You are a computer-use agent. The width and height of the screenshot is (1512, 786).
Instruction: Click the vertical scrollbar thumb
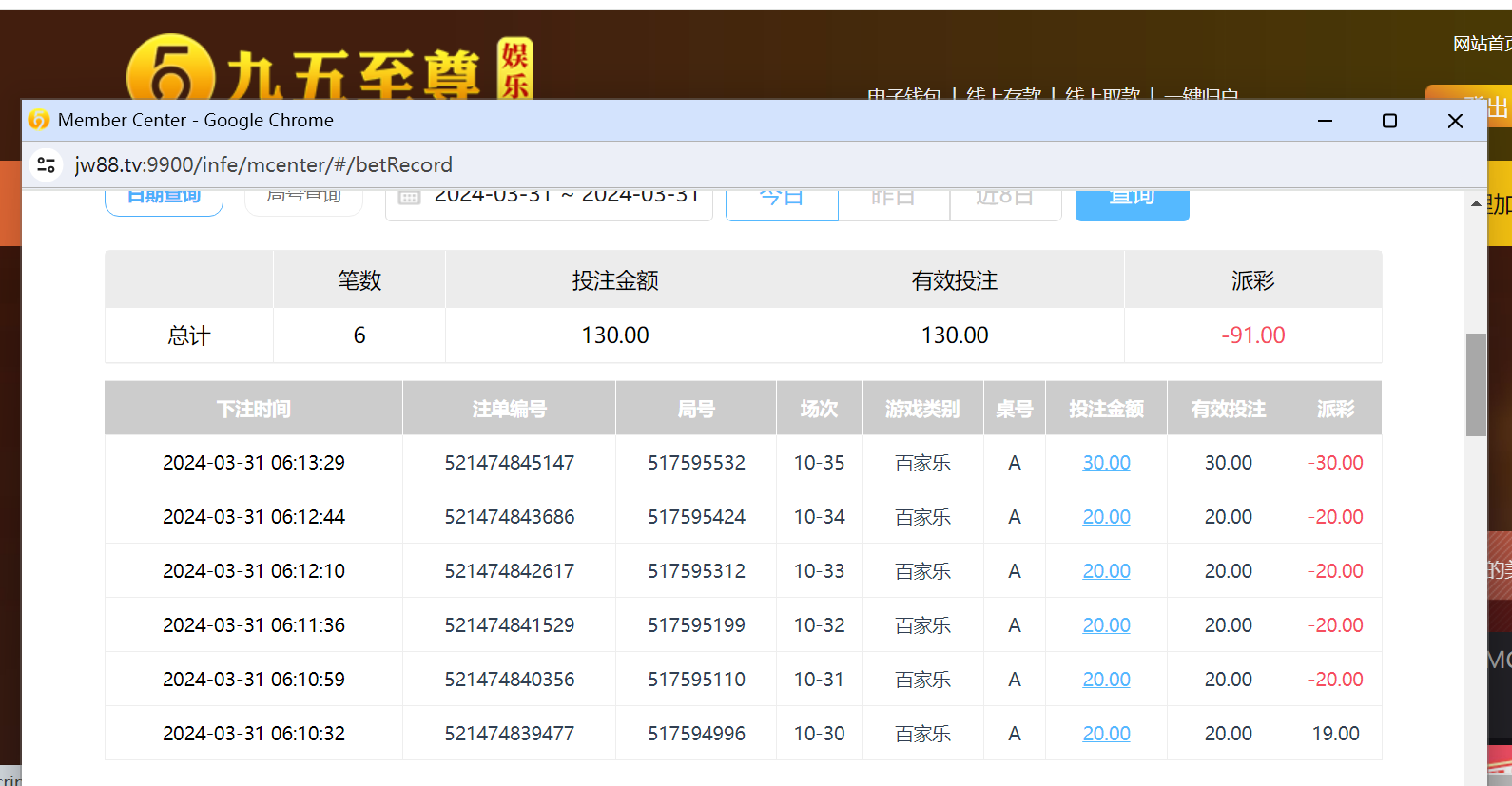coord(1476,384)
